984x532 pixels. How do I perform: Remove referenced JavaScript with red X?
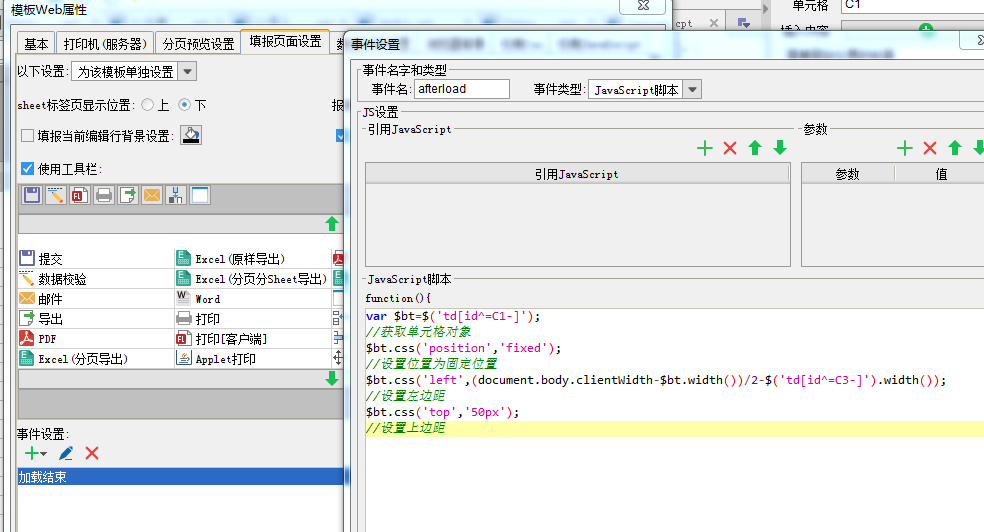point(730,148)
